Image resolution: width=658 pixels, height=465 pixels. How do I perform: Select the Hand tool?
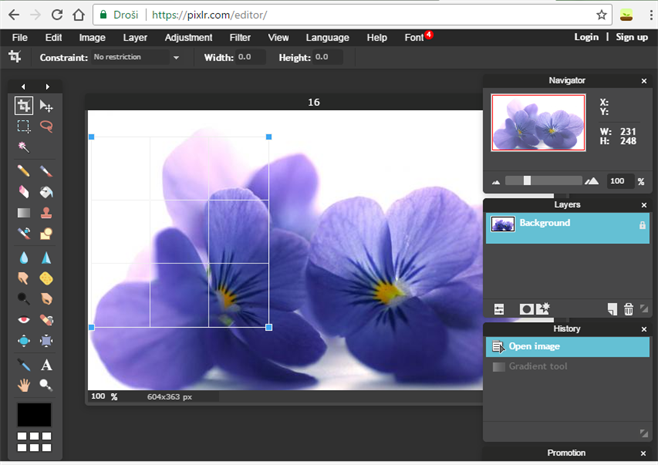(24, 385)
